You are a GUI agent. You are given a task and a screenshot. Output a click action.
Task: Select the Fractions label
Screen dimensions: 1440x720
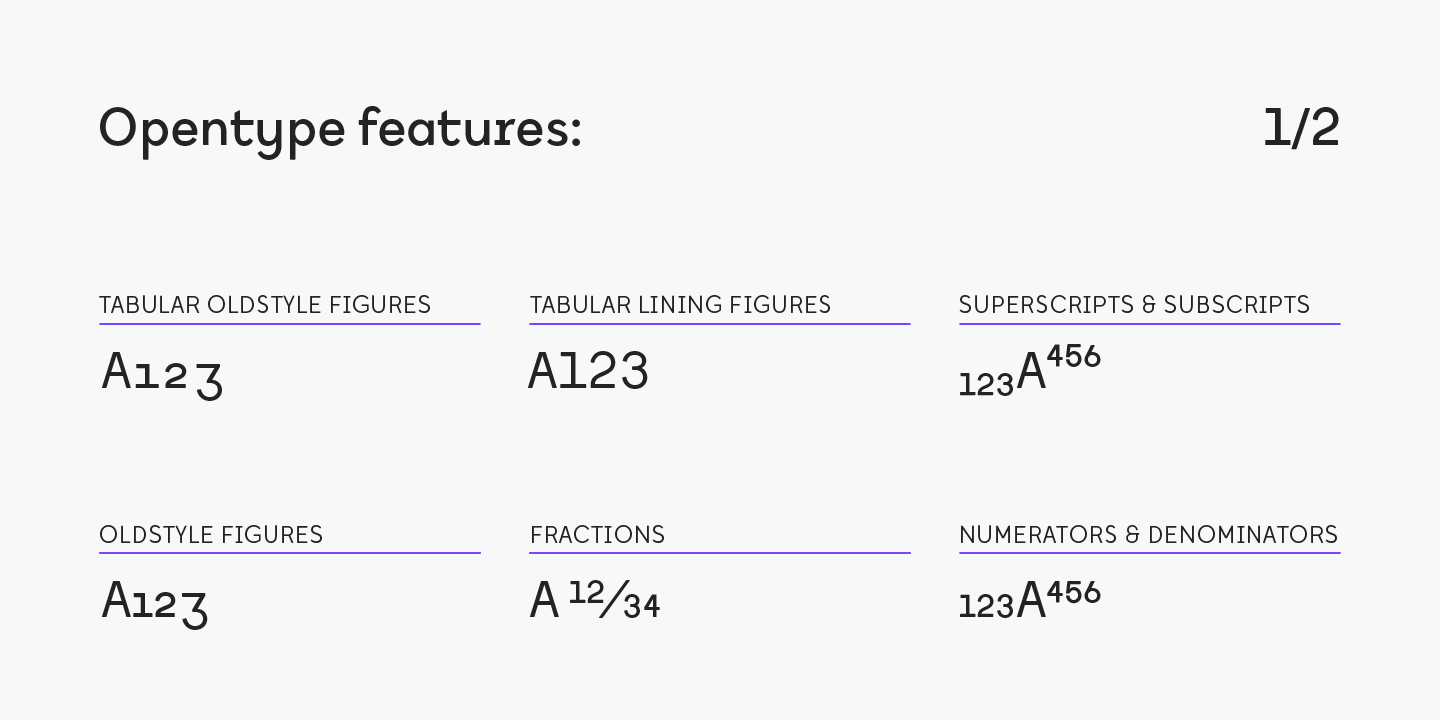(597, 535)
